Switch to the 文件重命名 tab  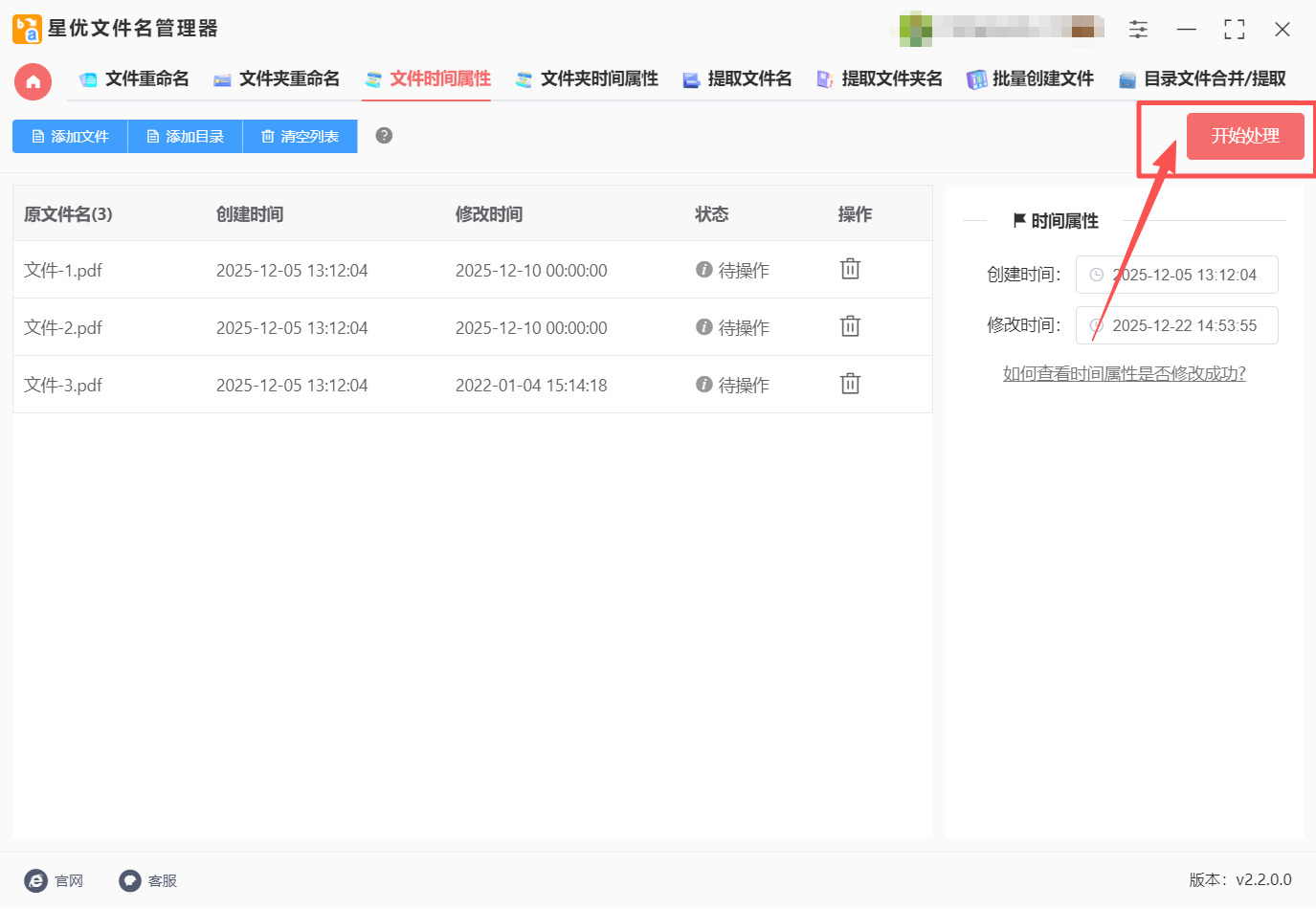point(134,79)
